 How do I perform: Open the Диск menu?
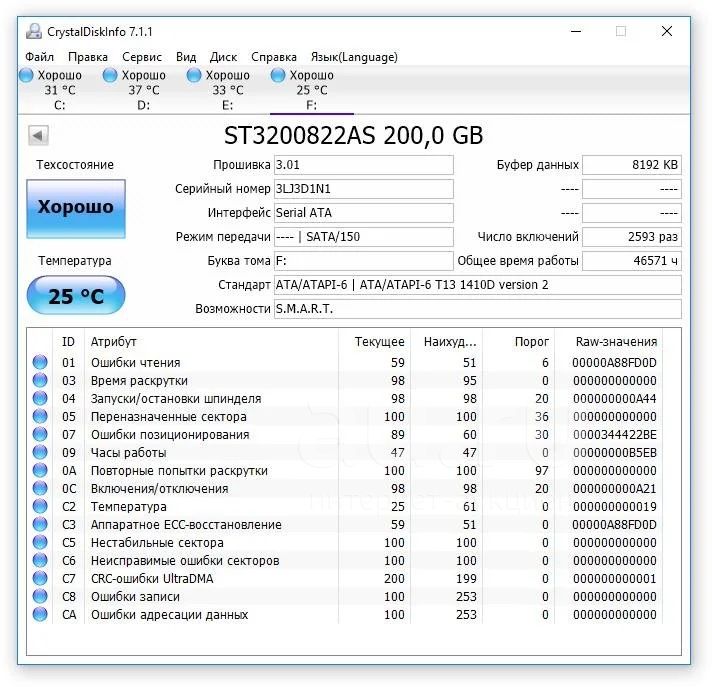pyautogui.click(x=223, y=57)
